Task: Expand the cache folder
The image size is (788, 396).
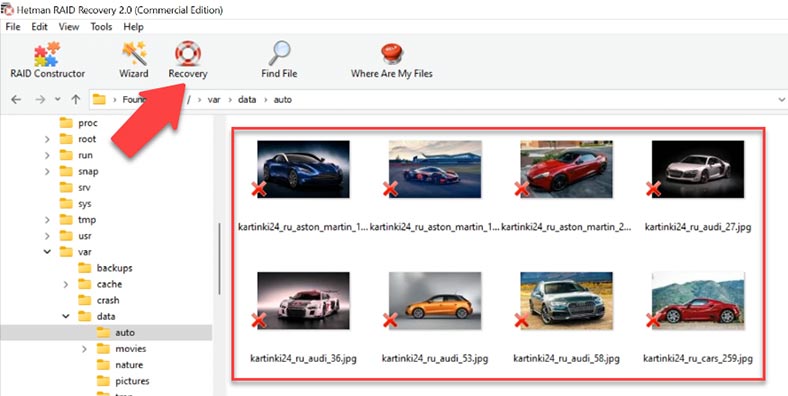Action: click(x=66, y=284)
